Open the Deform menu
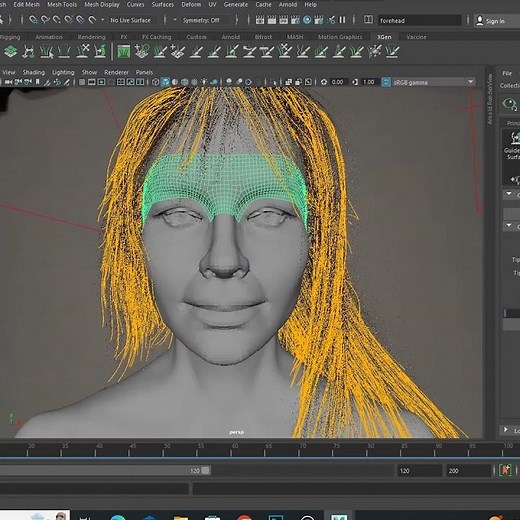 [191, 4]
